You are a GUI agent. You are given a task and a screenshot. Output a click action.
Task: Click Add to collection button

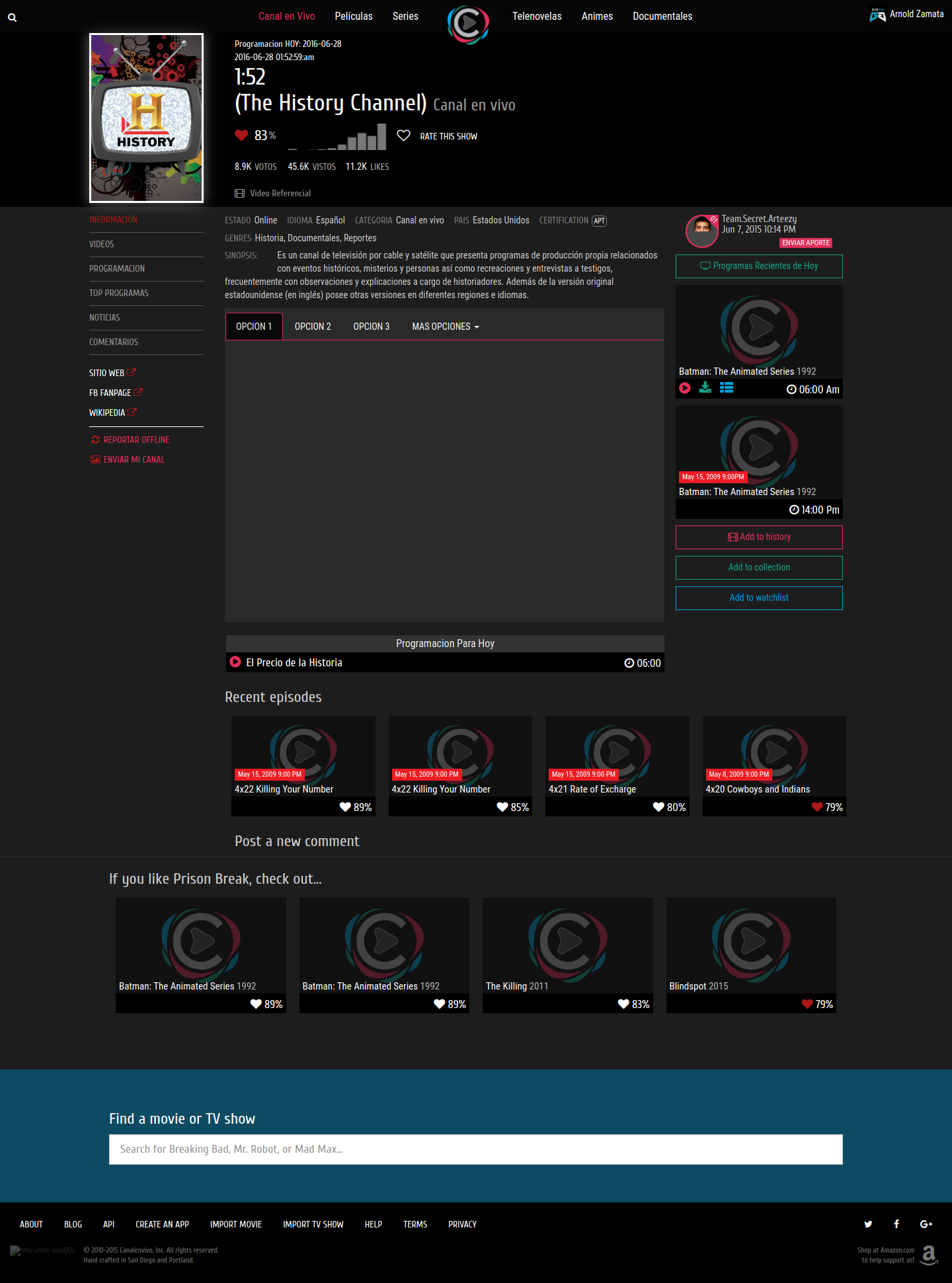point(759,568)
